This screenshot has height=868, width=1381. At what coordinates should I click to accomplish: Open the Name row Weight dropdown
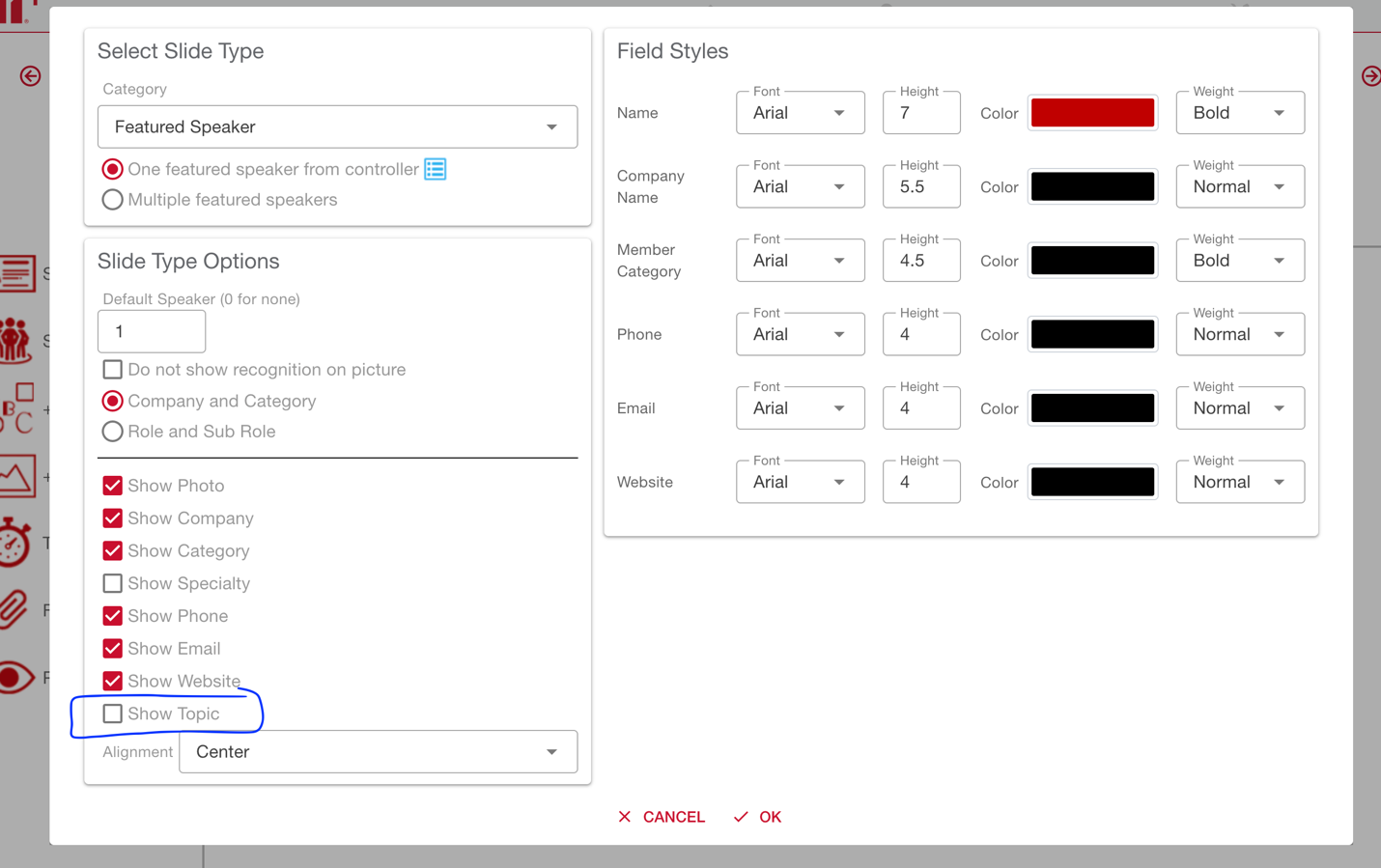click(1240, 113)
